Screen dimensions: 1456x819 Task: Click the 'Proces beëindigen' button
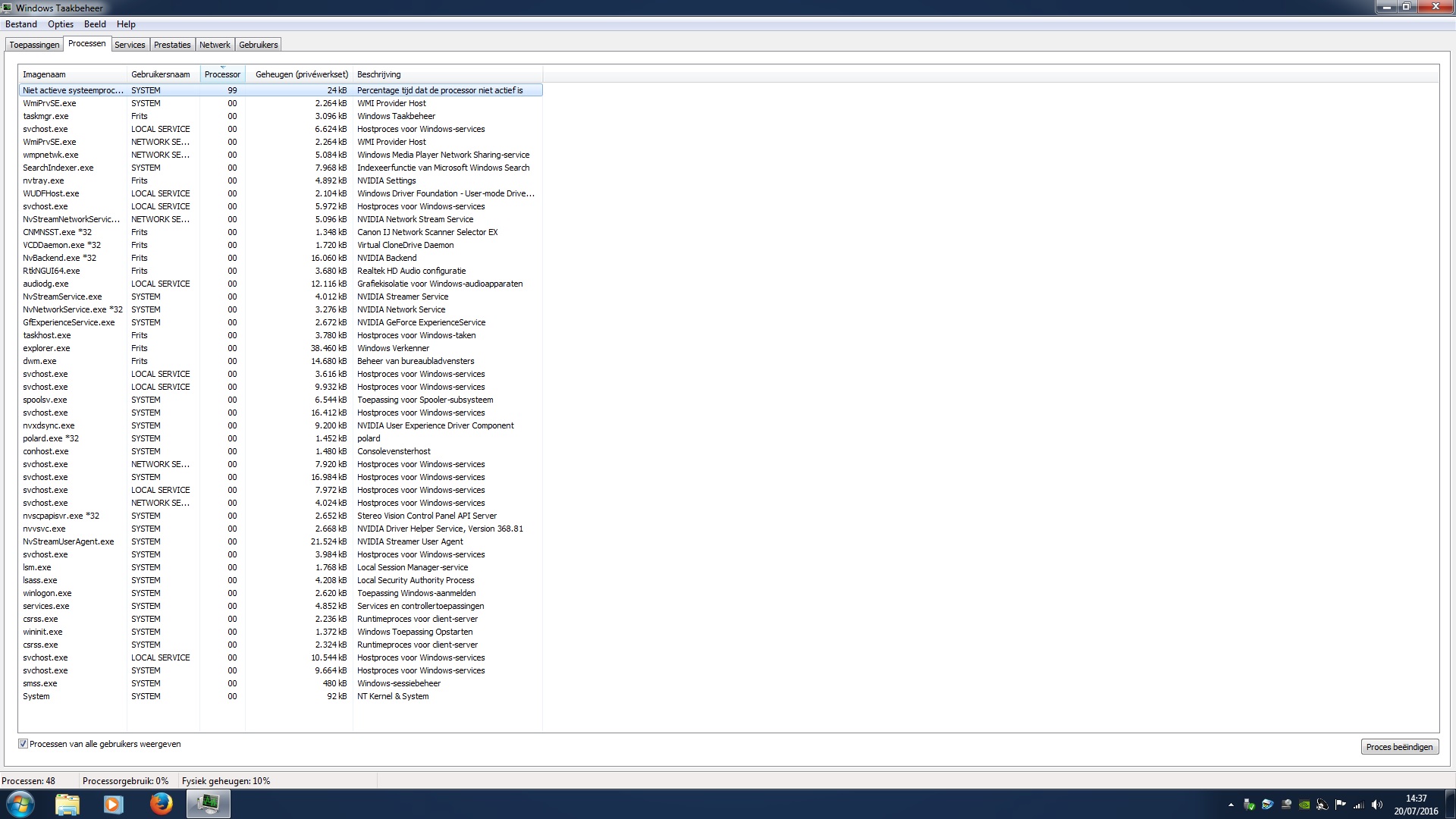(x=1399, y=747)
